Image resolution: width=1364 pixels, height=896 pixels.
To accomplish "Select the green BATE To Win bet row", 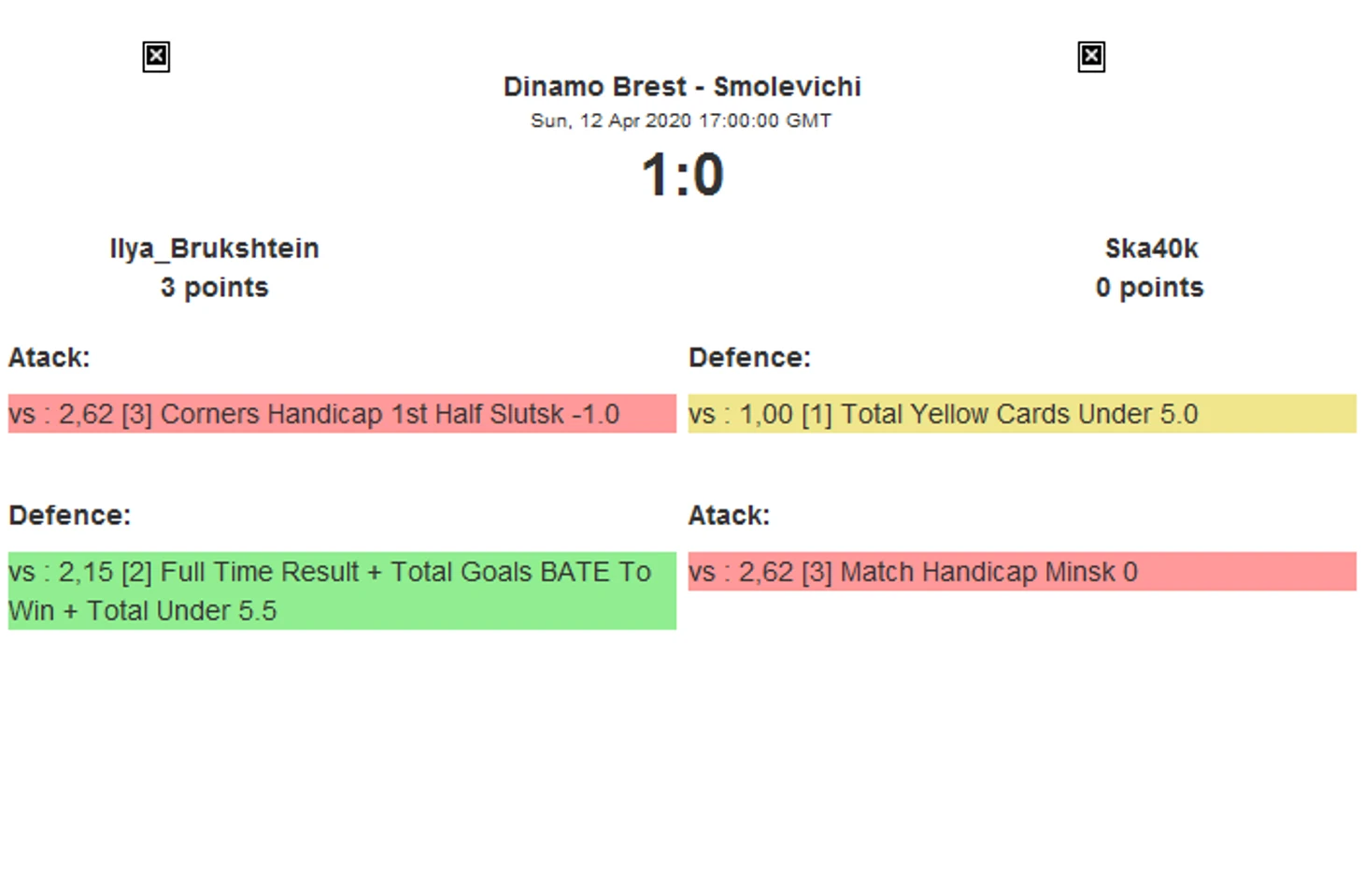I will click(342, 590).
